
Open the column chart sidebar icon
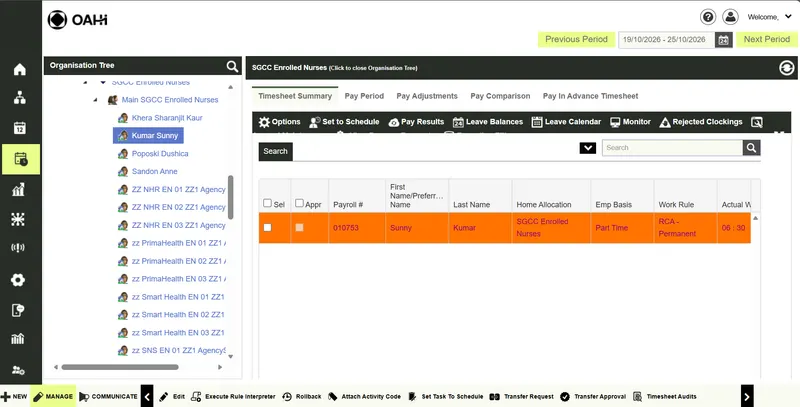(18, 339)
